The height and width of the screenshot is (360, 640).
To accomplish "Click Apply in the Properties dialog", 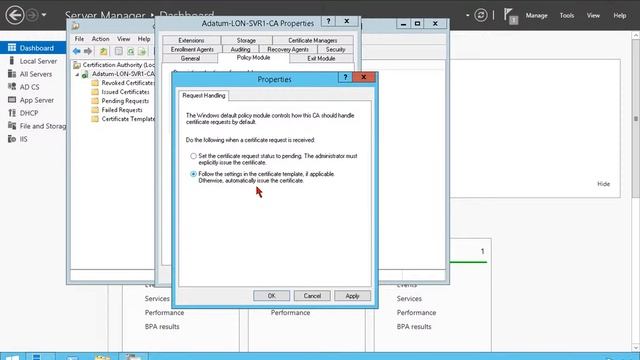I will [353, 296].
